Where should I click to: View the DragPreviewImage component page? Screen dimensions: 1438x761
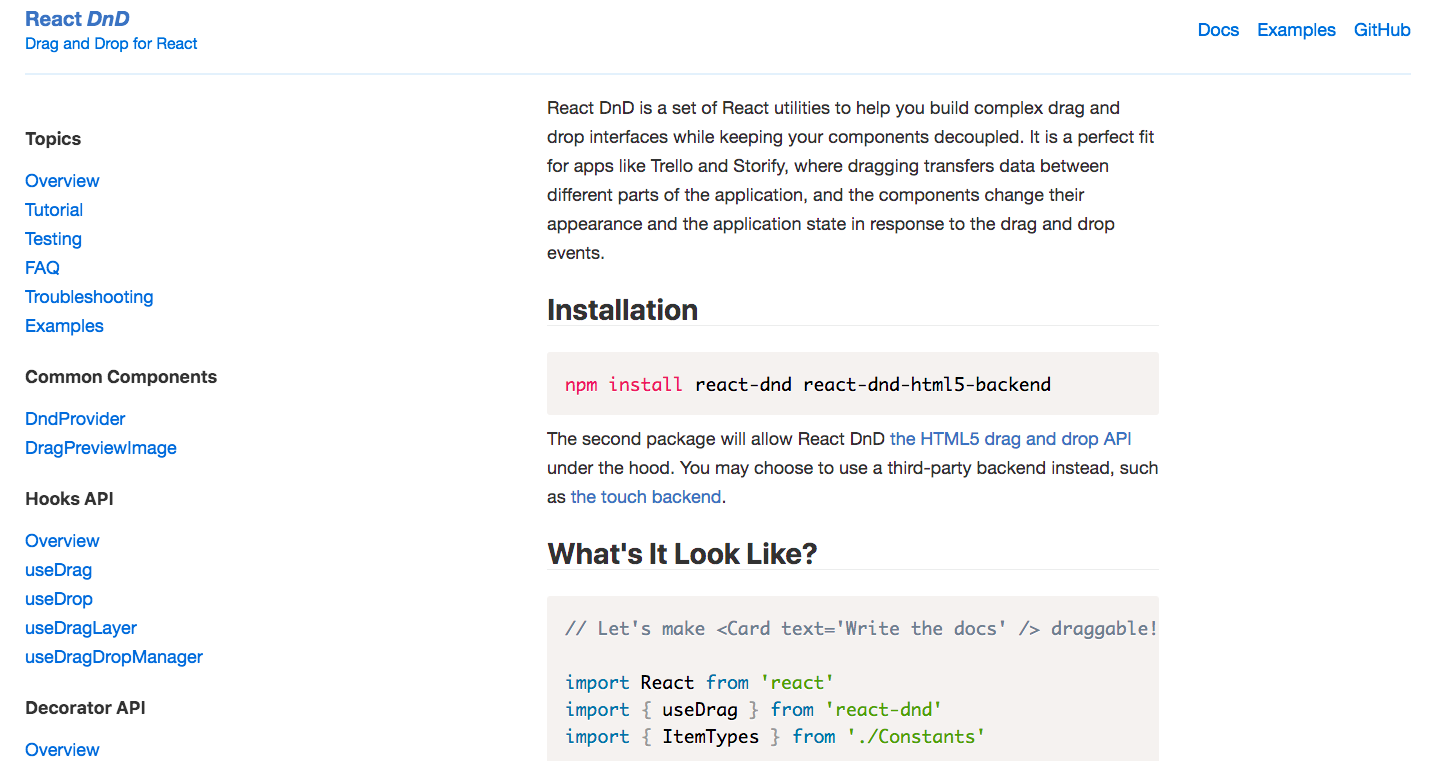101,448
